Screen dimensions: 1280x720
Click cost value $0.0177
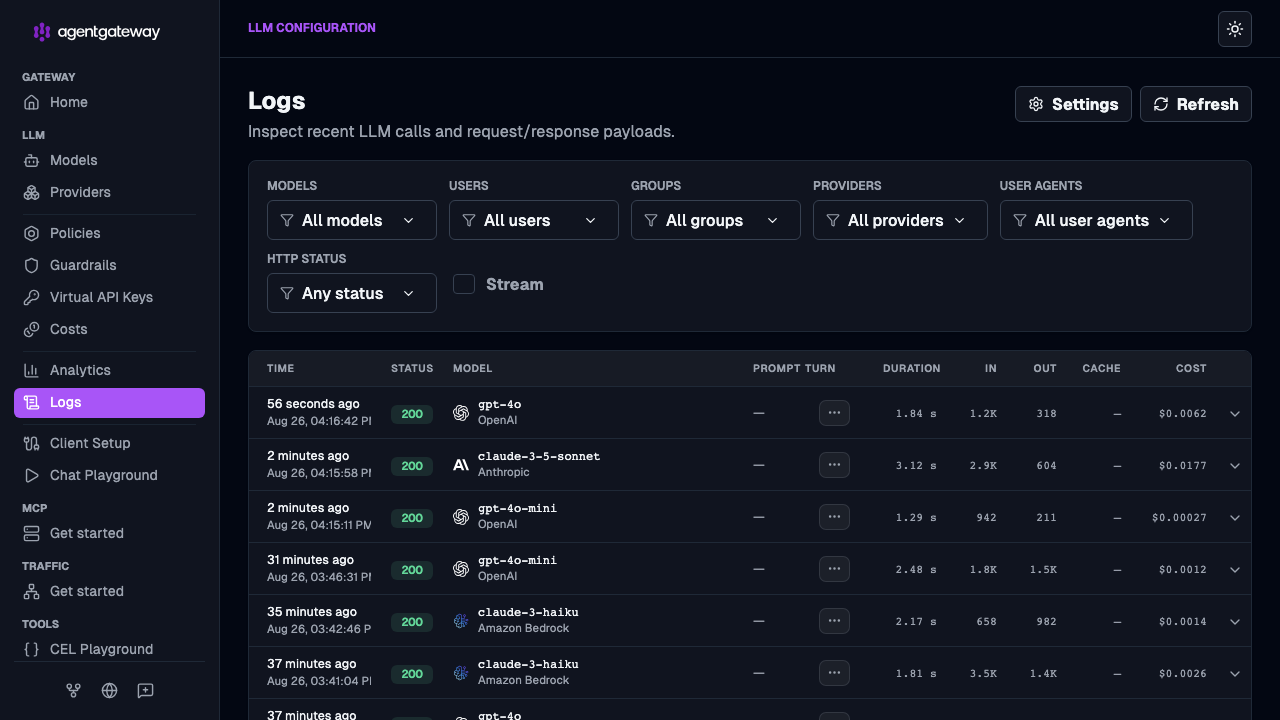1183,466
